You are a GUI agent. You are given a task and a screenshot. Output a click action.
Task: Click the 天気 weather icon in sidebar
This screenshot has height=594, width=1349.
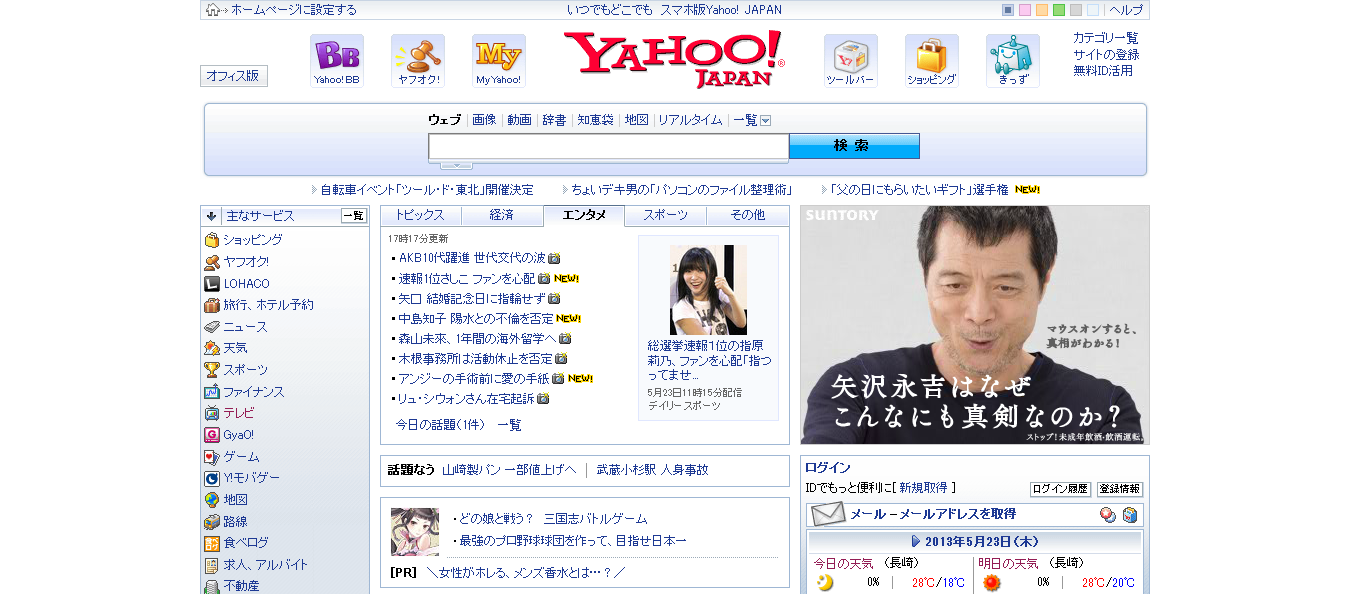coord(212,348)
